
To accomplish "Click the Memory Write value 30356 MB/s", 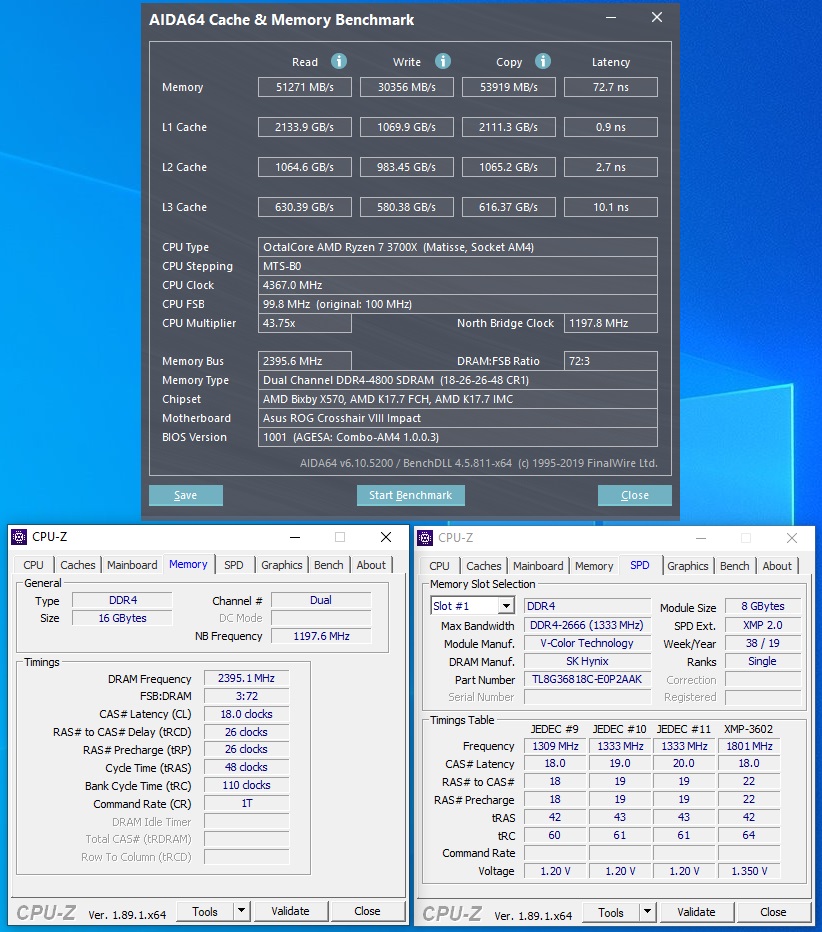I will [x=407, y=87].
